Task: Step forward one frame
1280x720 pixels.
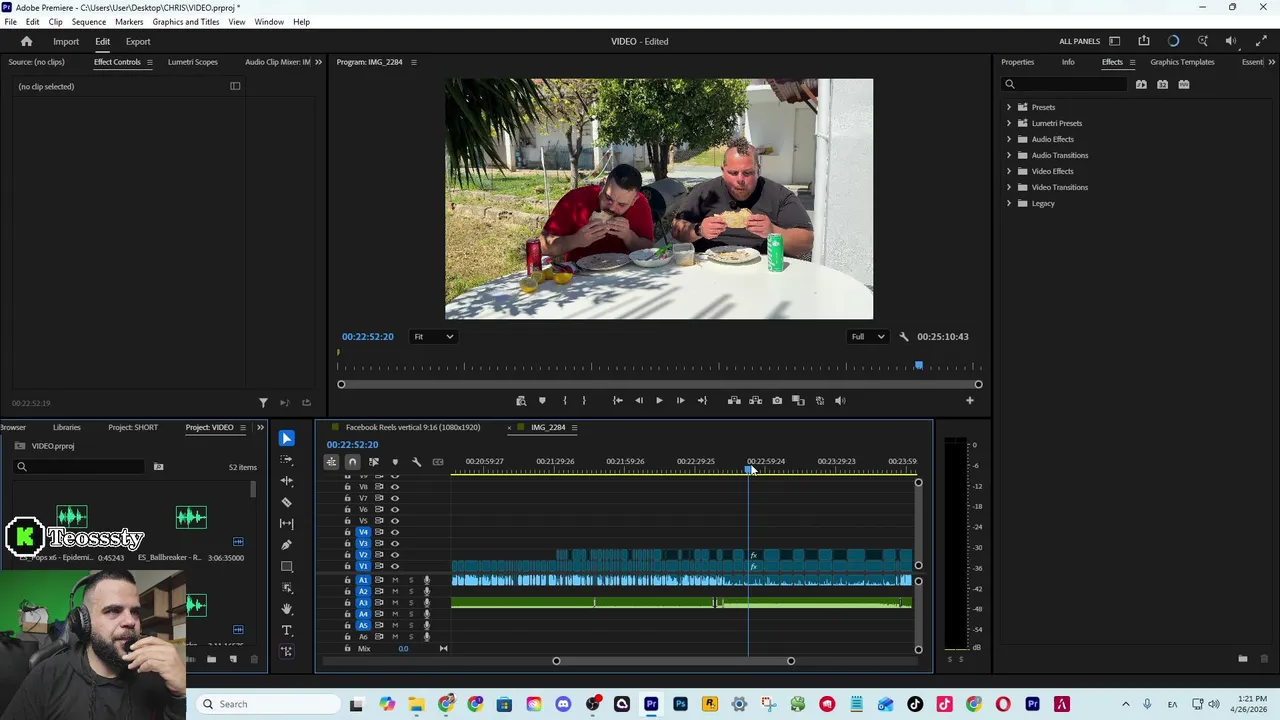Action: pos(680,400)
